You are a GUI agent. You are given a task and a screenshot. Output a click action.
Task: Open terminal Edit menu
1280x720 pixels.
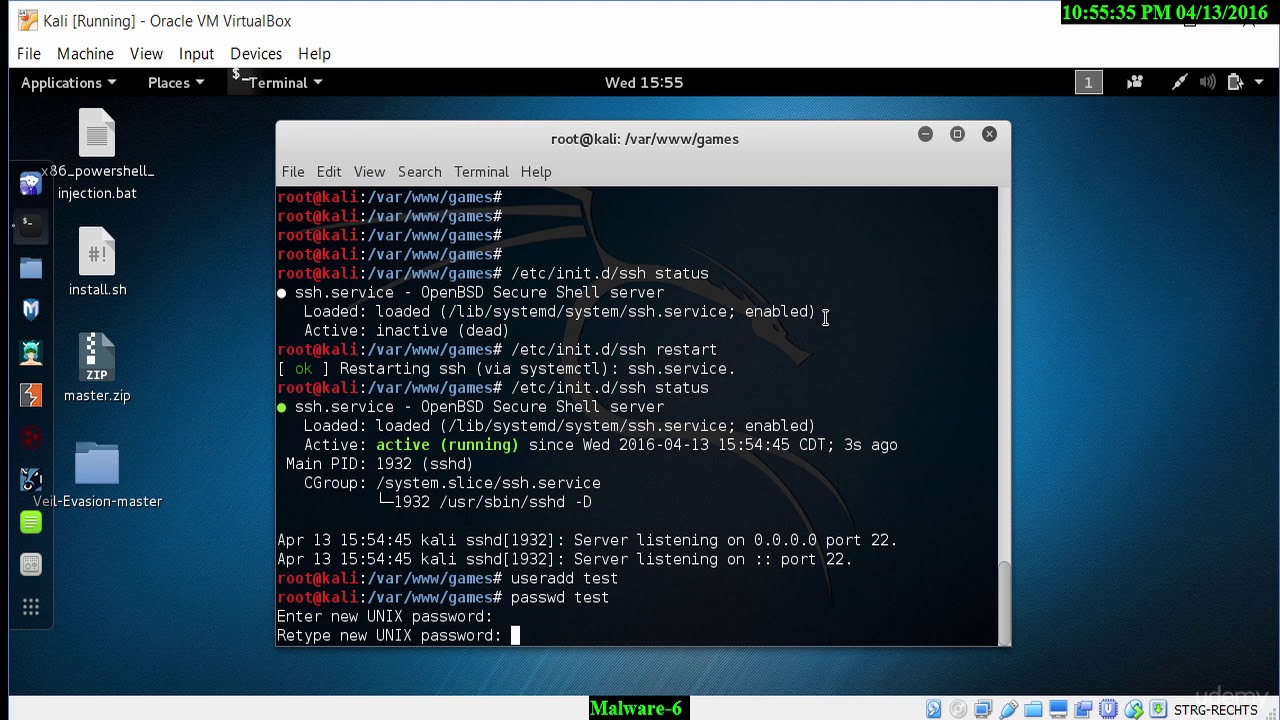[x=329, y=172]
